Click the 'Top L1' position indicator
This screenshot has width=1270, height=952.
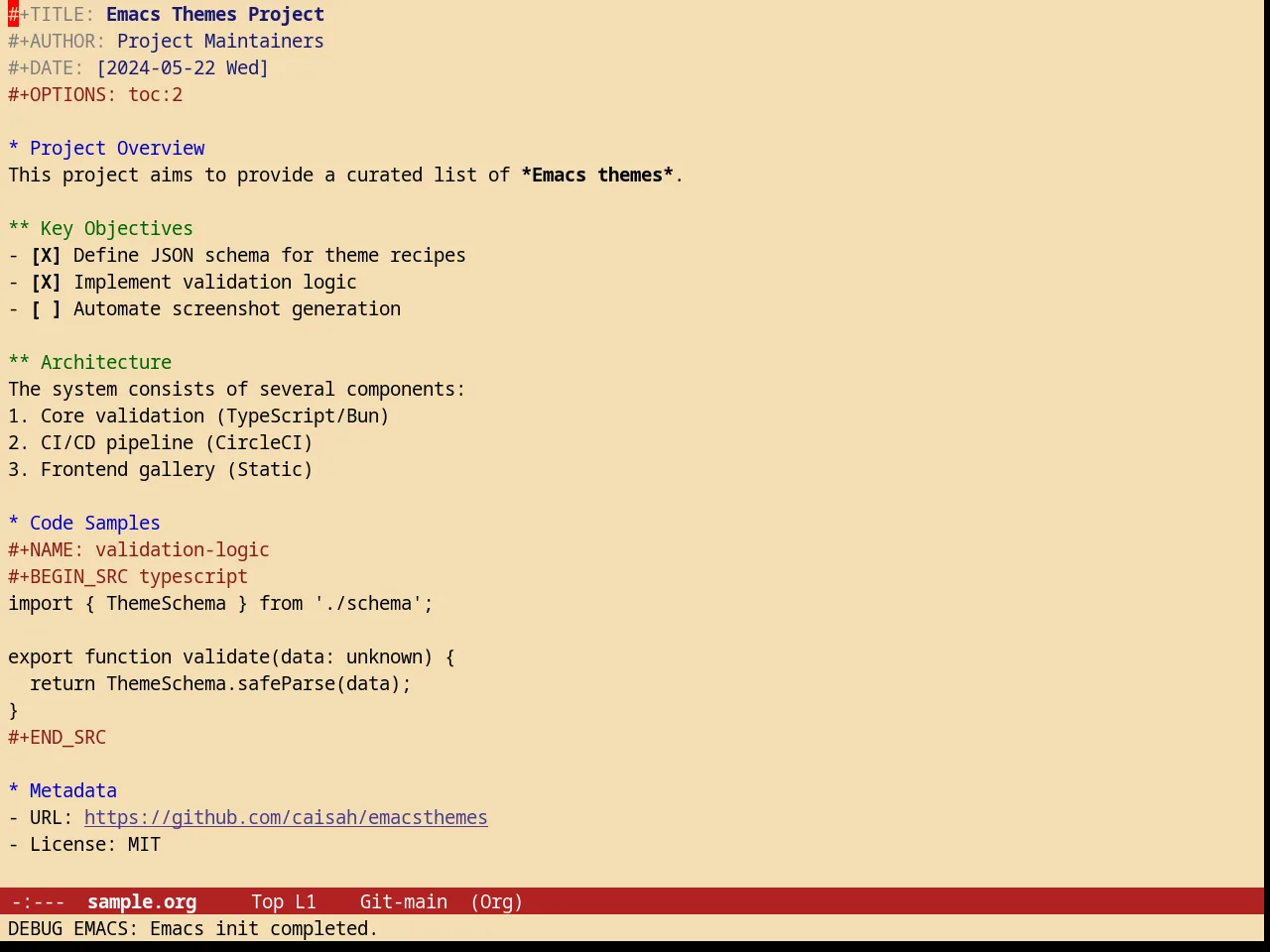coord(284,902)
